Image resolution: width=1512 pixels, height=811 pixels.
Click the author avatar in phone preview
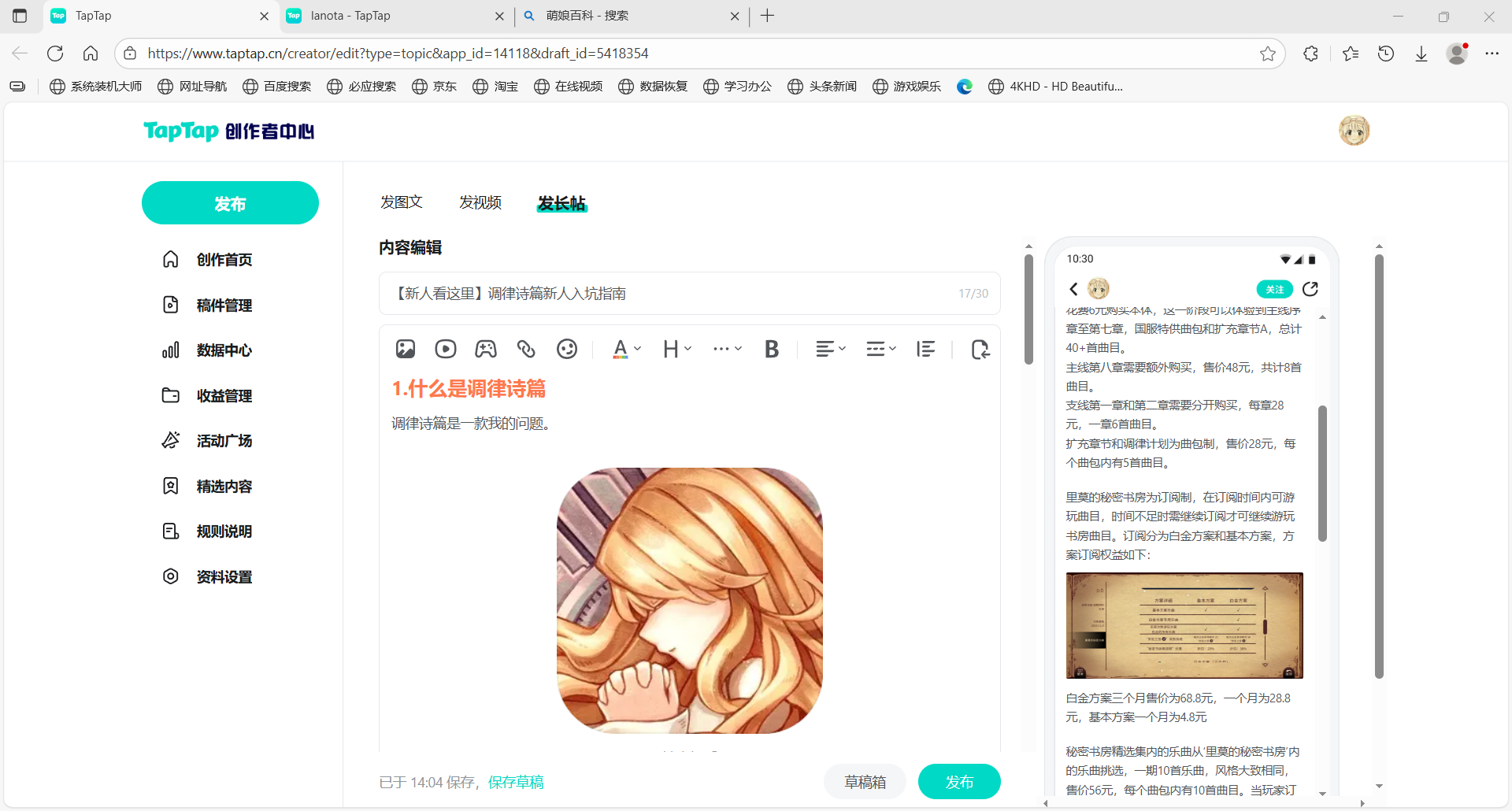coord(1099,289)
